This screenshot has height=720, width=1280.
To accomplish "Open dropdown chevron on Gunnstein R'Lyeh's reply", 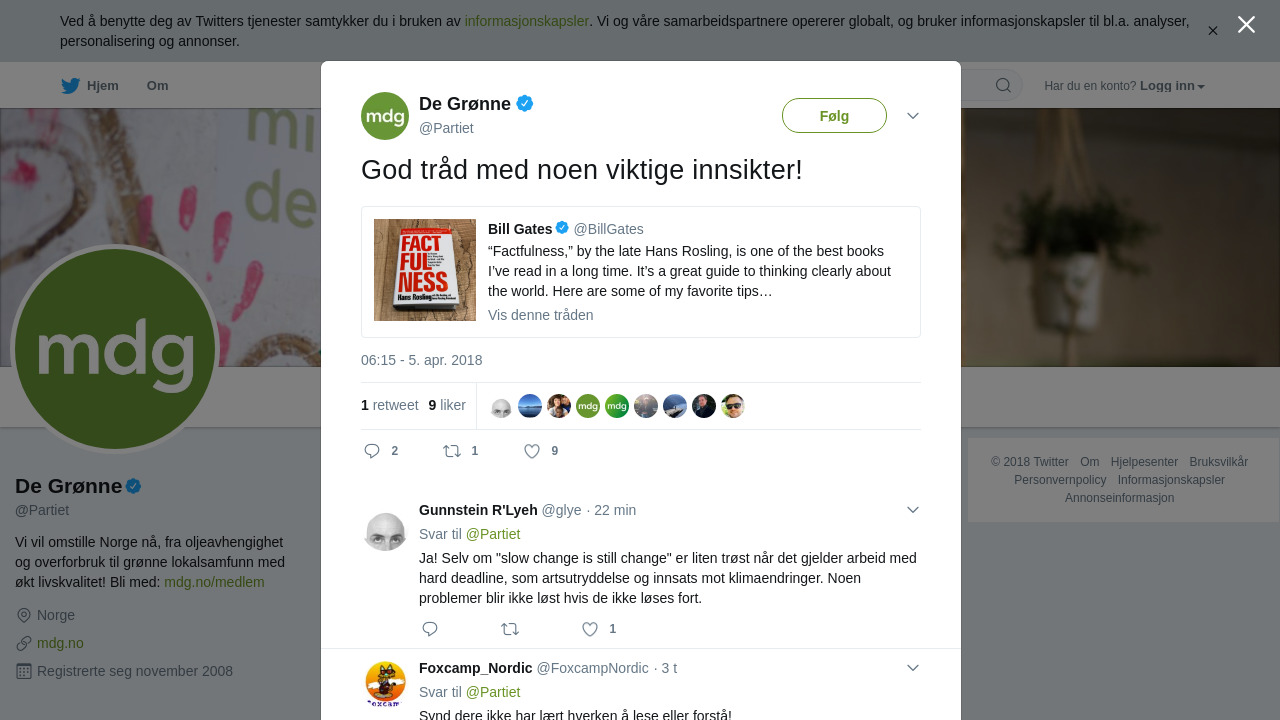I will coord(913,510).
